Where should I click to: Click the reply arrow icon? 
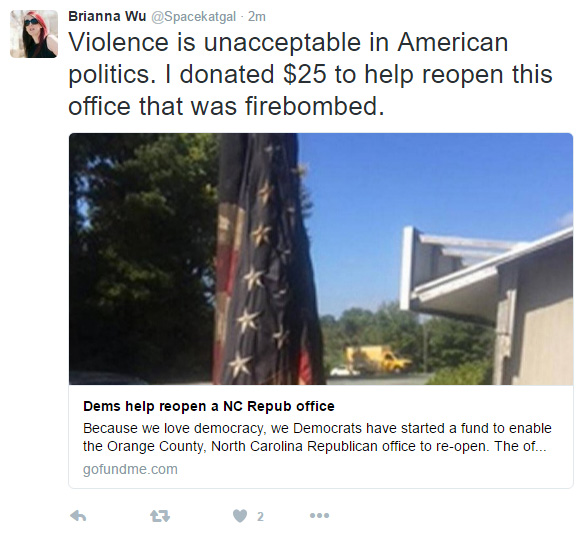pyautogui.click(x=78, y=516)
